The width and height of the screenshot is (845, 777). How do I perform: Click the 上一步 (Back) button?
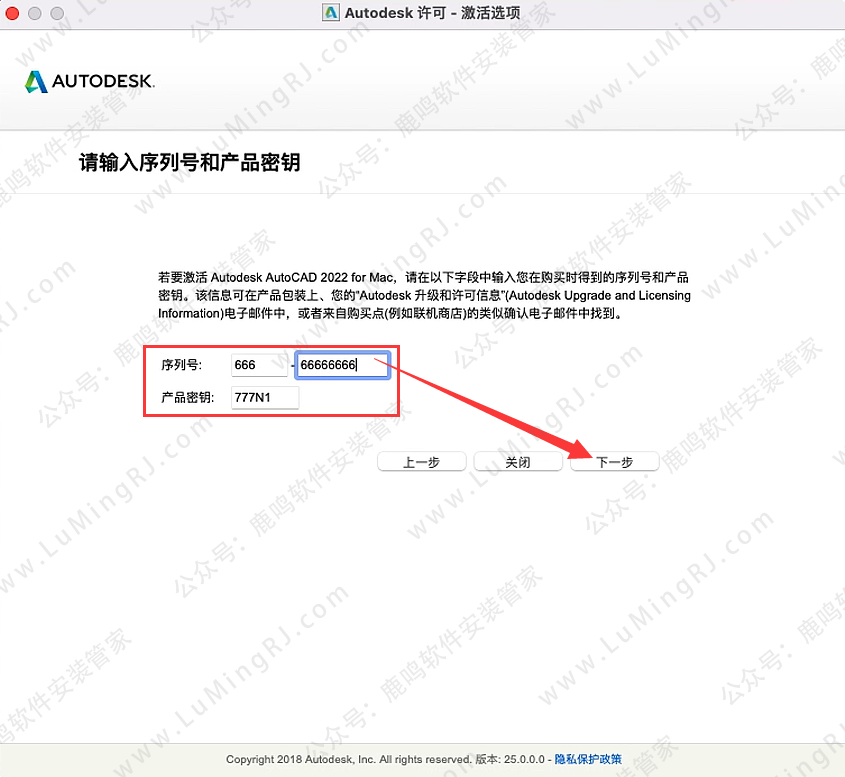coord(421,462)
